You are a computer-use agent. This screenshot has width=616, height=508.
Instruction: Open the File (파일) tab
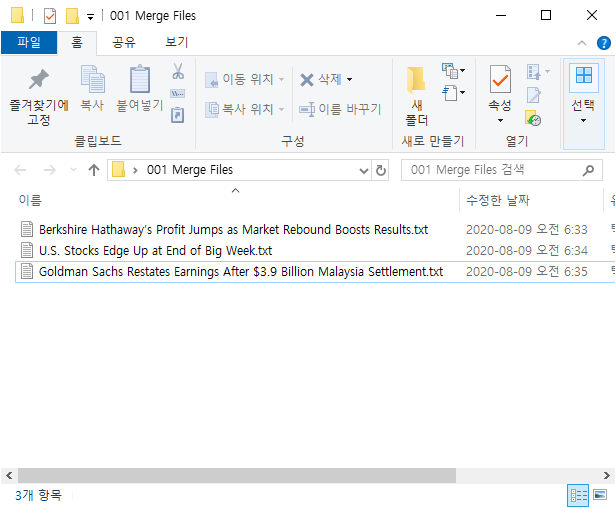pos(29,42)
